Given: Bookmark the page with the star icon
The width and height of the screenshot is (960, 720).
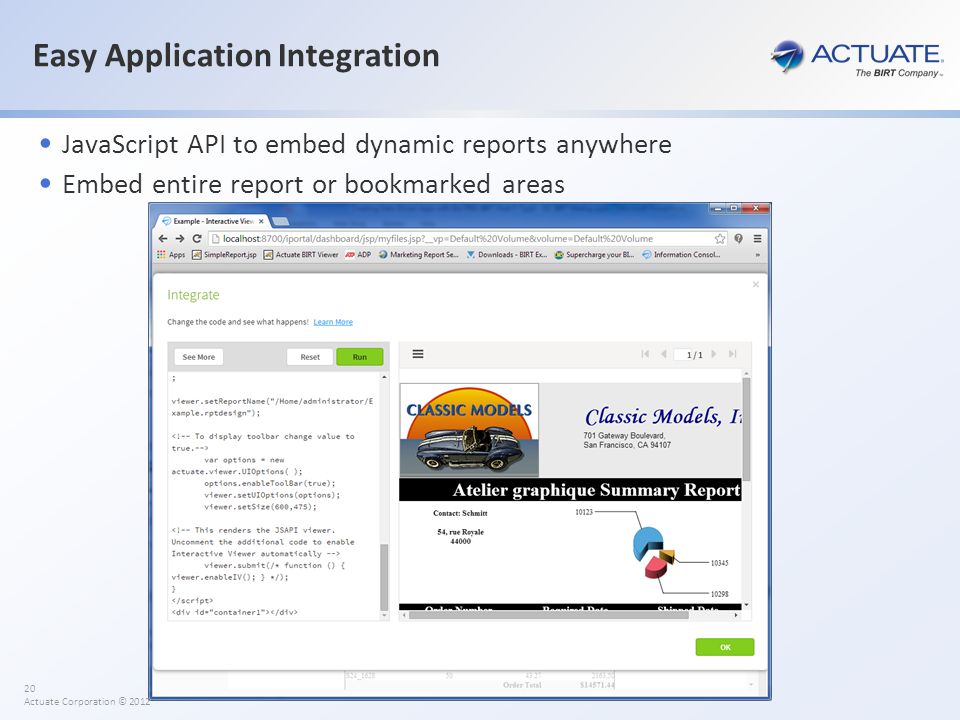Looking at the screenshot, I should (x=720, y=239).
